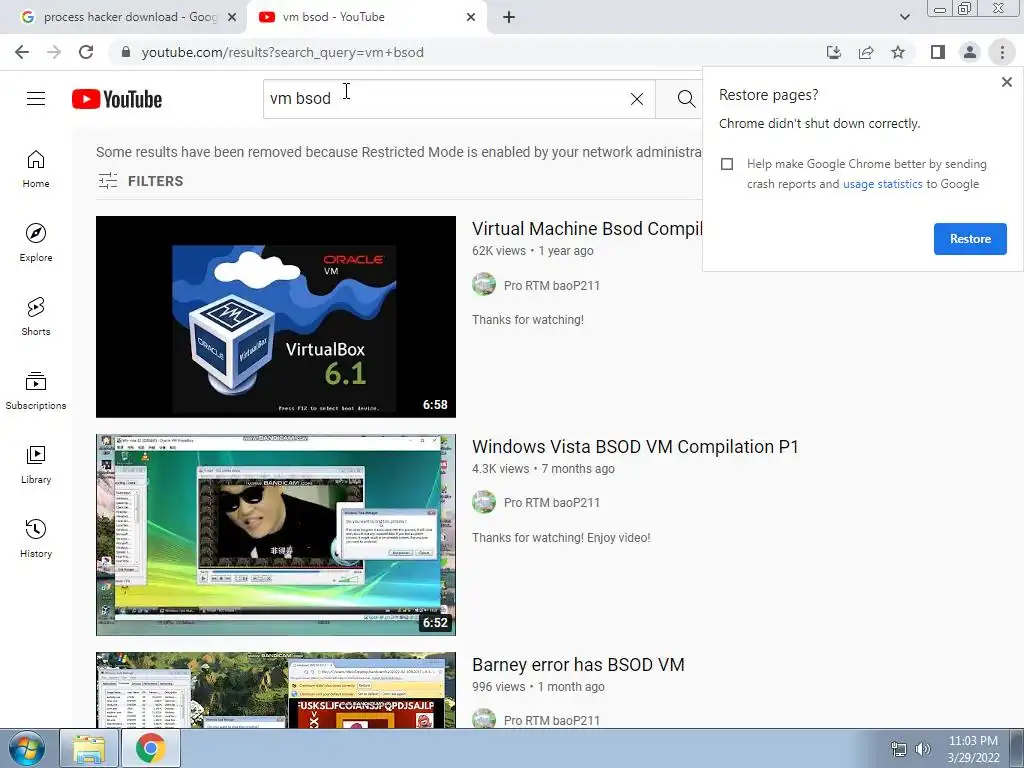Image resolution: width=1024 pixels, height=768 pixels.
Task: Dismiss the Restore pages popup
Action: pyautogui.click(x=1006, y=82)
